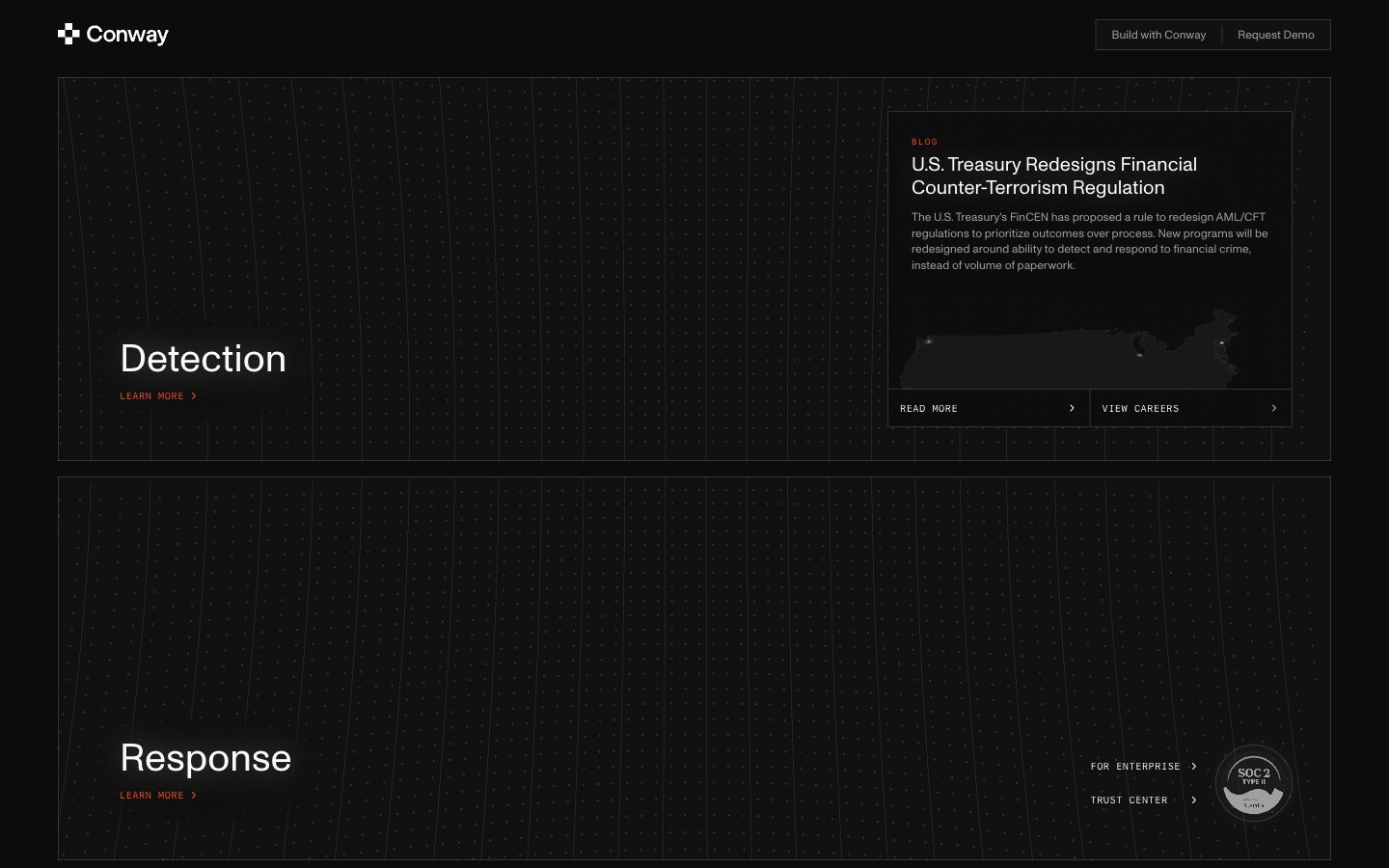Click Build with Conway in header
This screenshot has height=868, width=1389.
(1158, 35)
